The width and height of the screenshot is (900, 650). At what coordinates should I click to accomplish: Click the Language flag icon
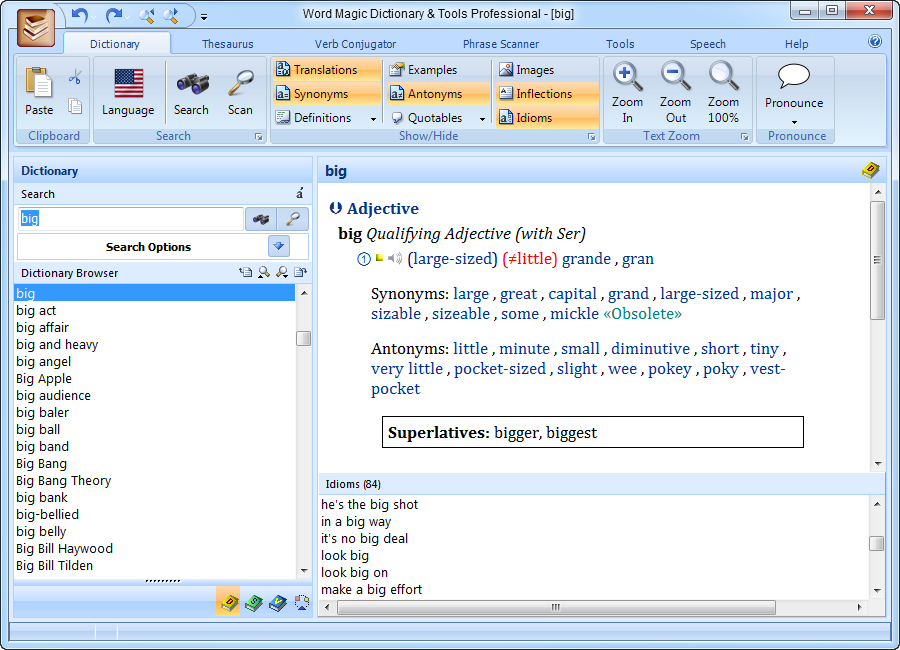point(128,91)
